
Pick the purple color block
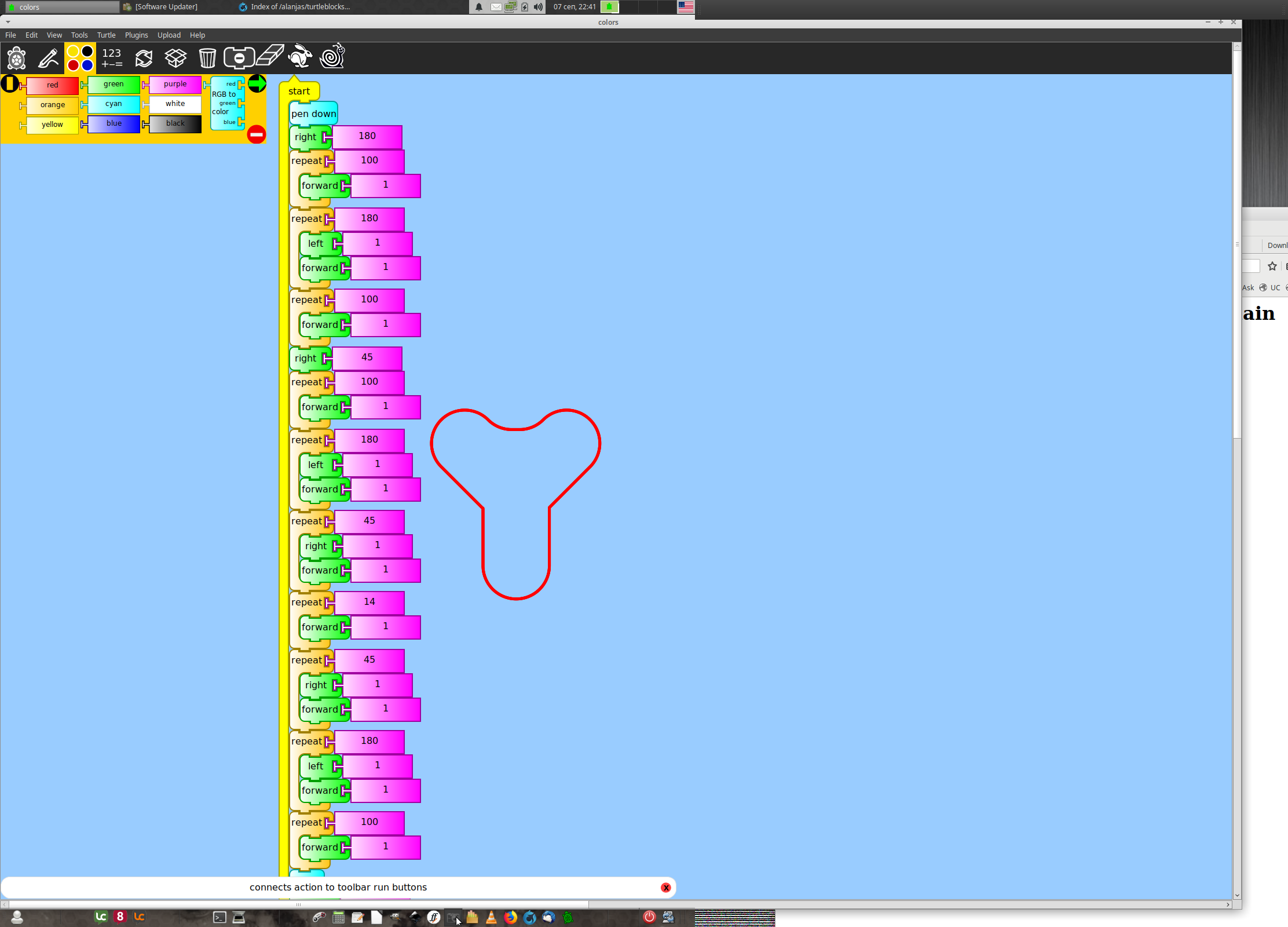coord(175,85)
